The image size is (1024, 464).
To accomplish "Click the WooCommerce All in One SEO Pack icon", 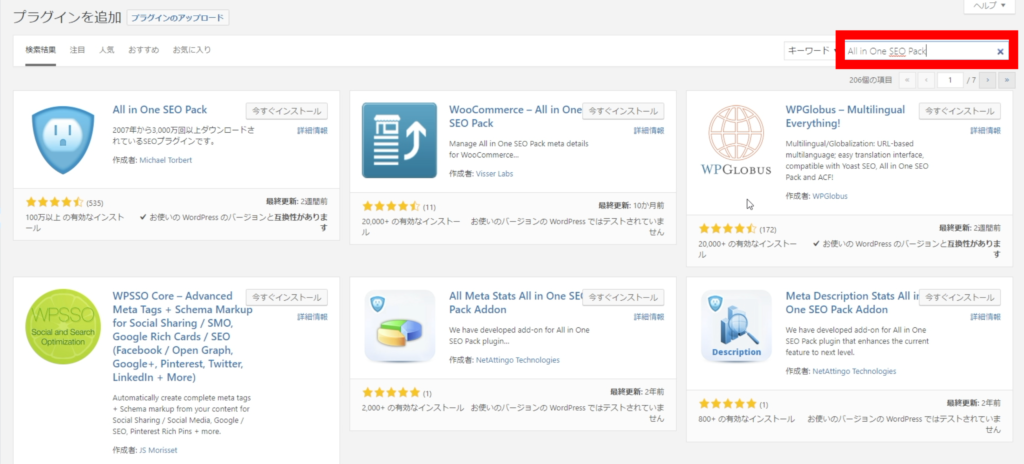I will click(x=399, y=140).
